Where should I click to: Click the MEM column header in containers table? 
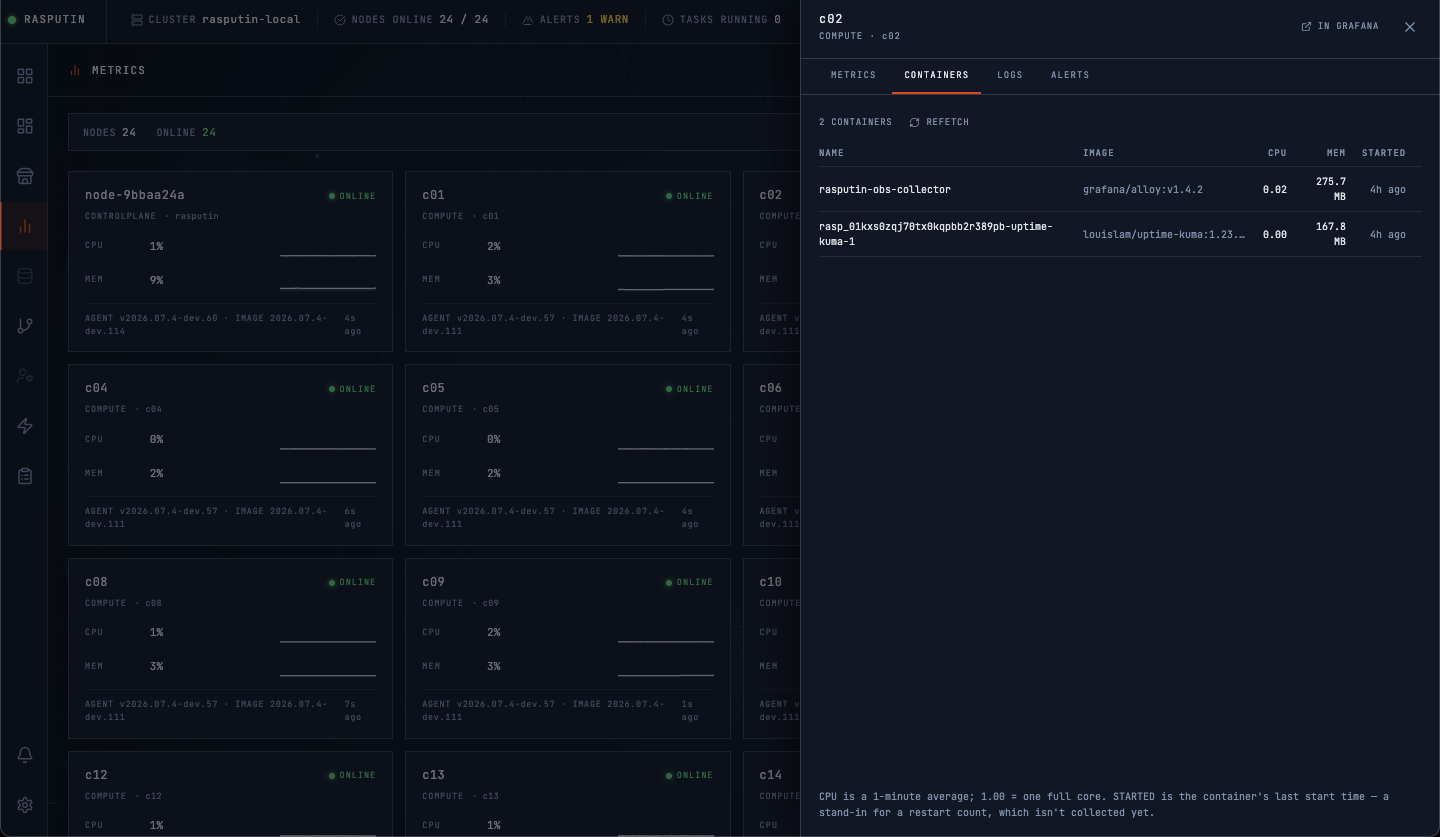(1336, 153)
